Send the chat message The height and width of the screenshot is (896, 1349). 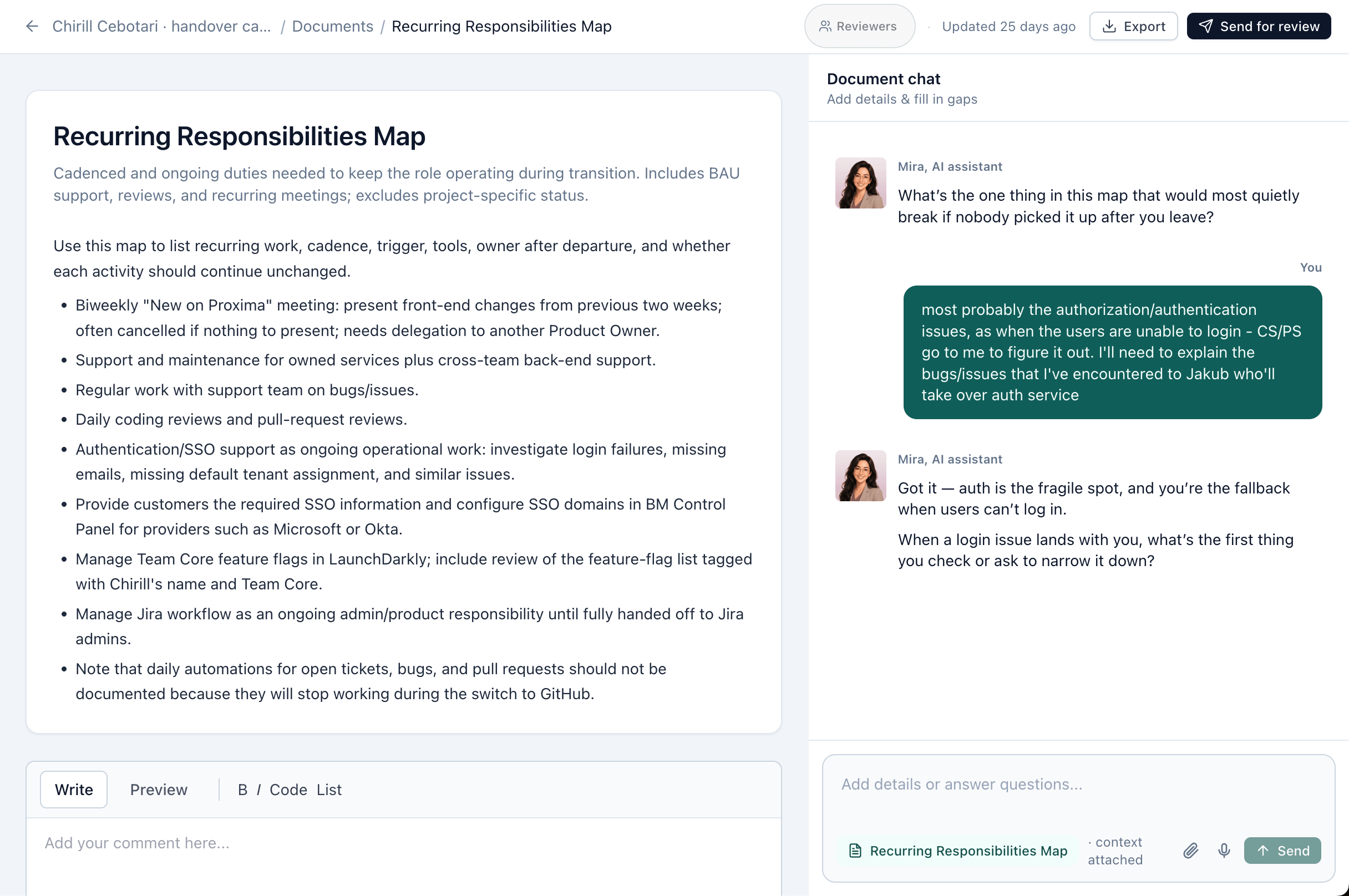pyautogui.click(x=1282, y=851)
